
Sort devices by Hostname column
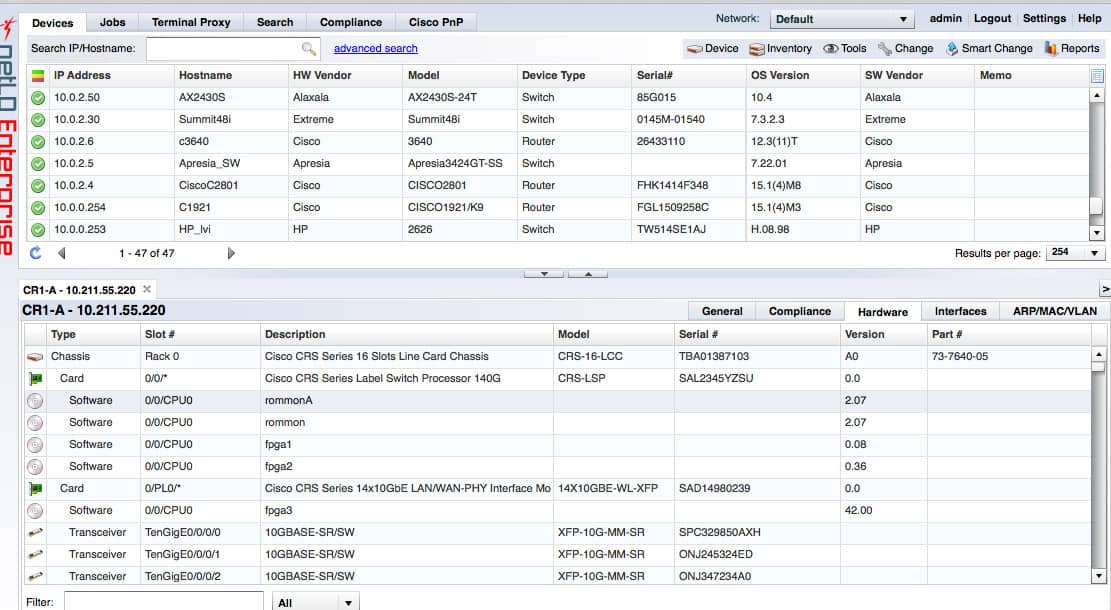tap(232, 75)
